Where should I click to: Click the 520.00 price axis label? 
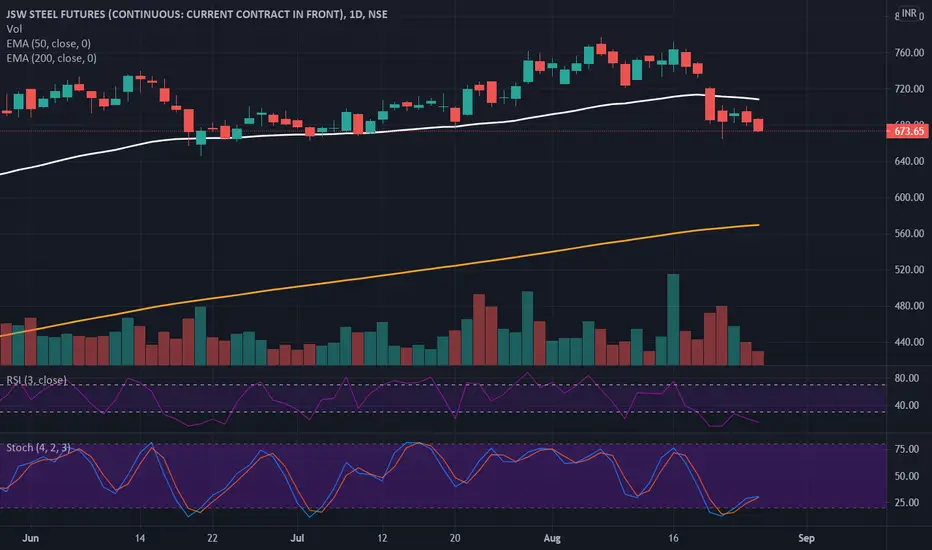click(909, 270)
